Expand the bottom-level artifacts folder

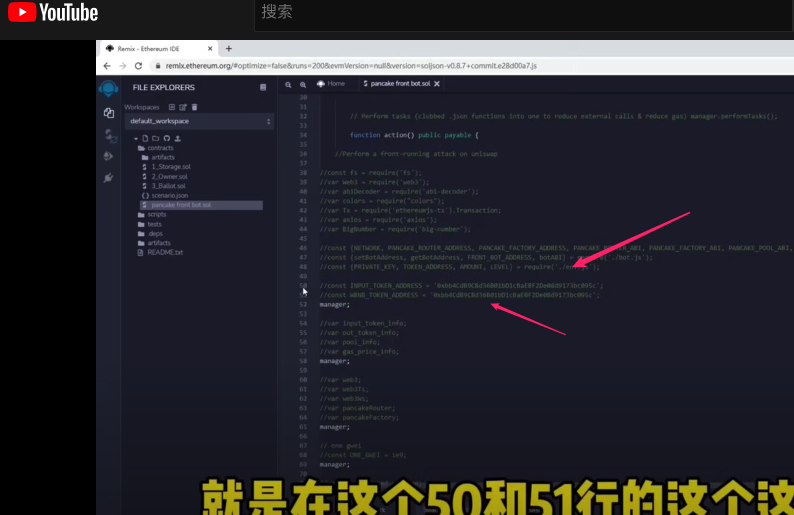click(x=154, y=243)
